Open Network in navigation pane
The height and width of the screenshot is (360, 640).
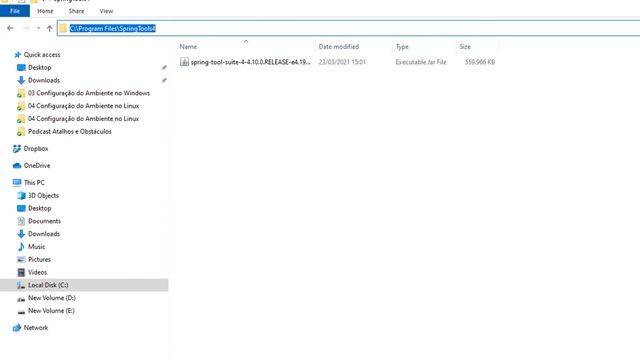[36, 328]
